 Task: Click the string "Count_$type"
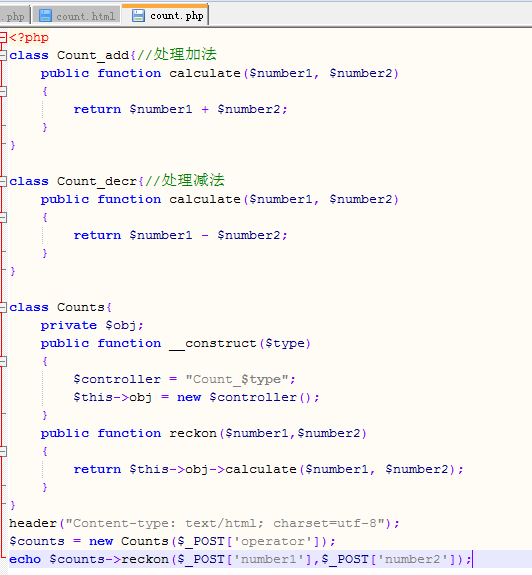pyautogui.click(x=236, y=379)
